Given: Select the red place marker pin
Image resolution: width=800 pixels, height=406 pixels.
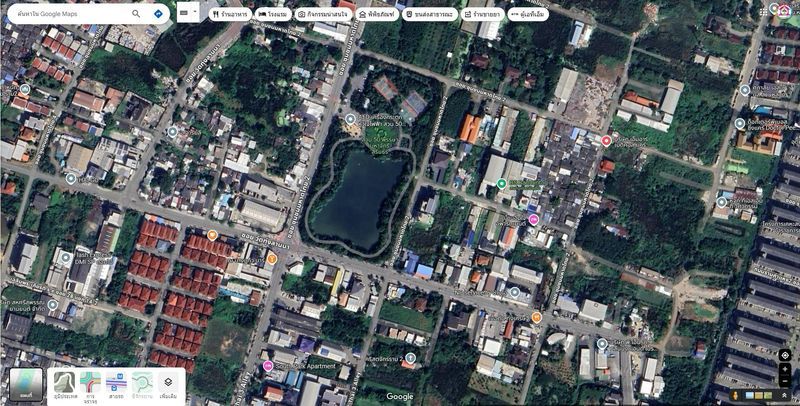Looking at the screenshot, I should [606, 141].
